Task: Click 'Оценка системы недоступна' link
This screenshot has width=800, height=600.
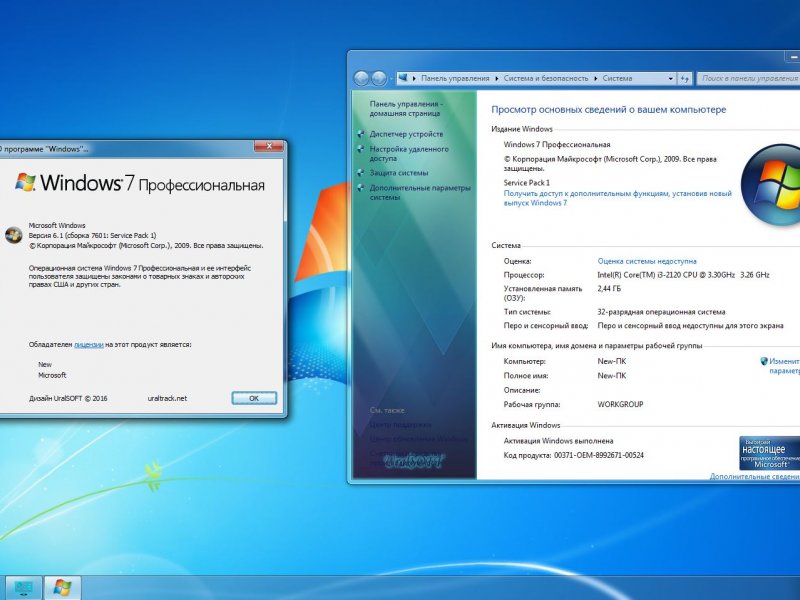Action: pyautogui.click(x=647, y=261)
